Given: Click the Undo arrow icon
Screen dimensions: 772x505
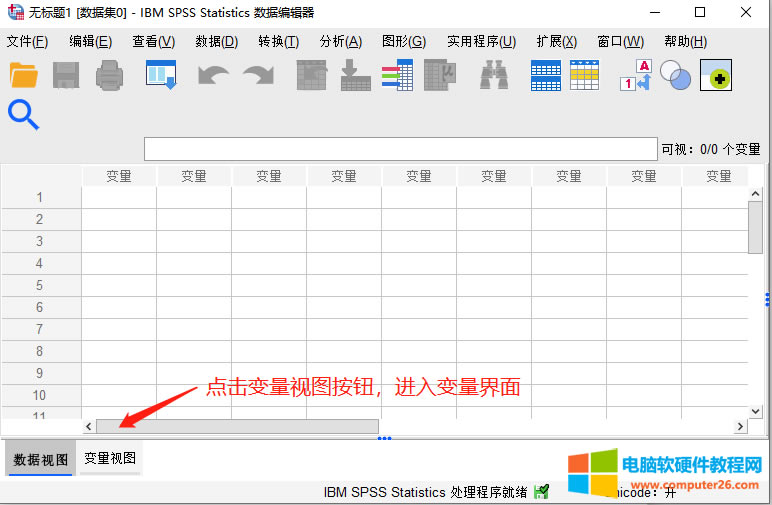Looking at the screenshot, I should (x=213, y=75).
